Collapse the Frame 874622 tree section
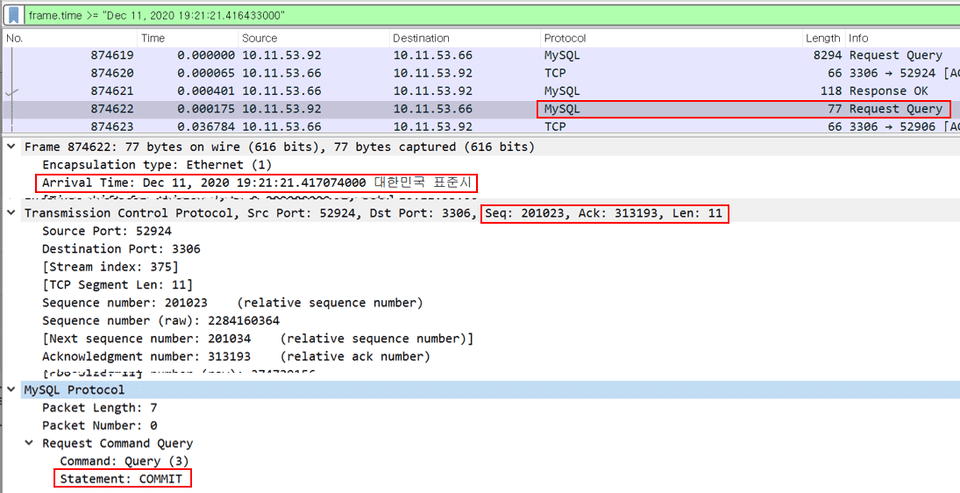The image size is (960, 493). tap(11, 147)
